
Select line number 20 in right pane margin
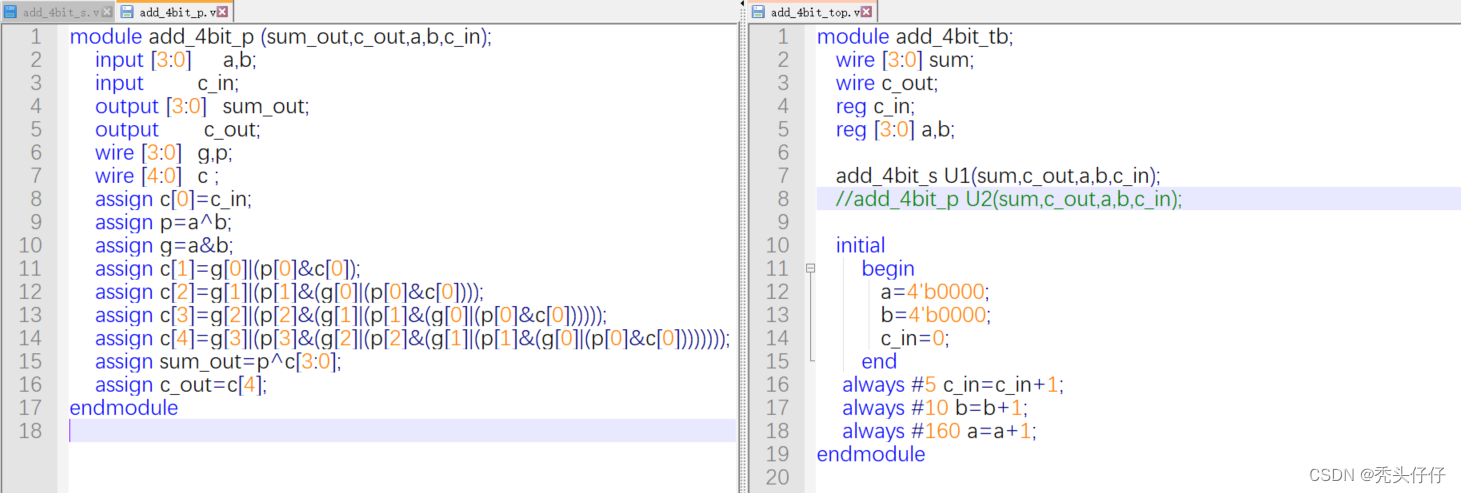[x=777, y=476]
